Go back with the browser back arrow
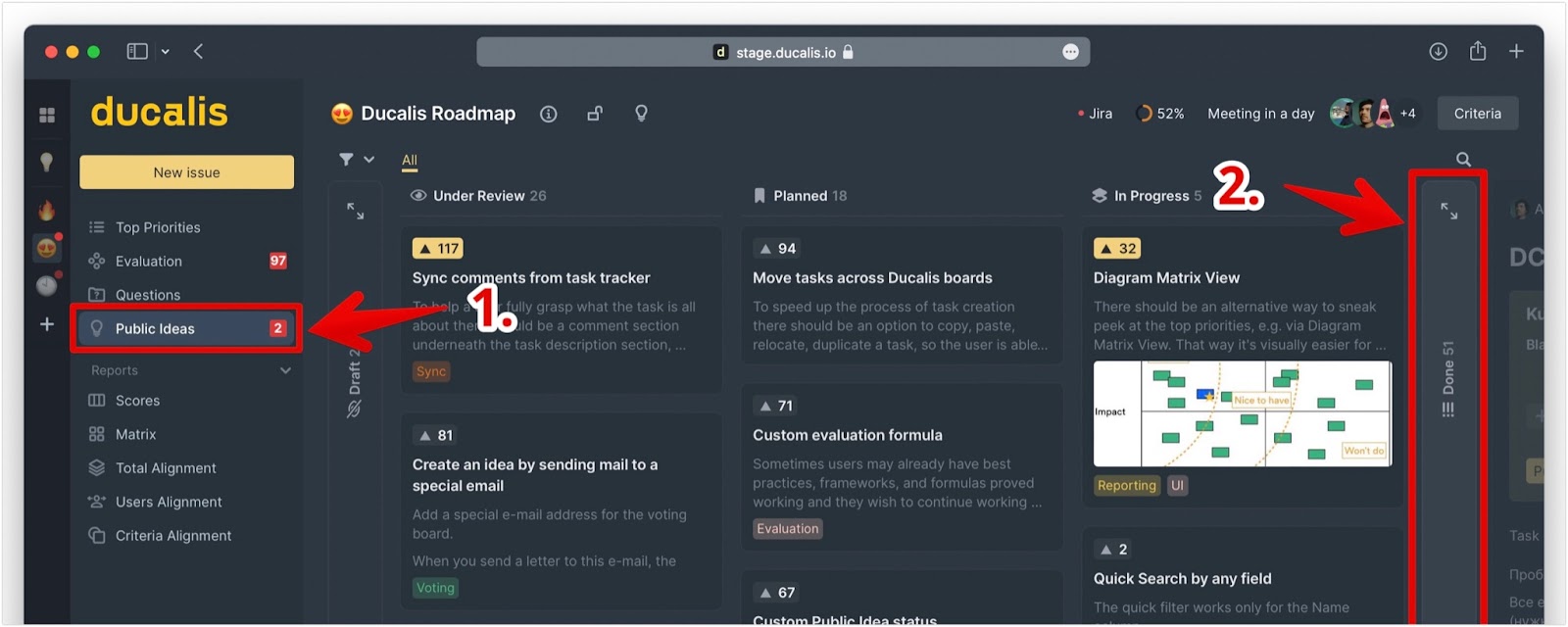This screenshot has width=1568, height=627. pos(198,51)
